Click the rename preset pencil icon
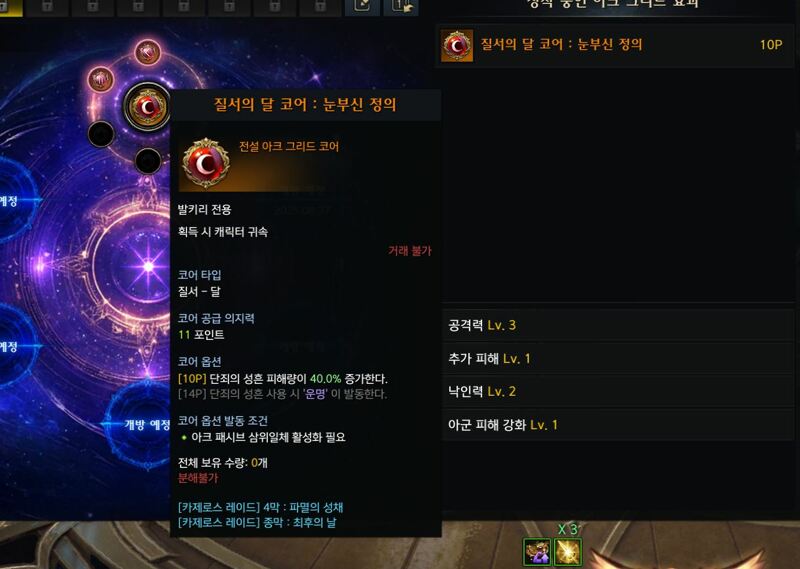 coord(362,7)
